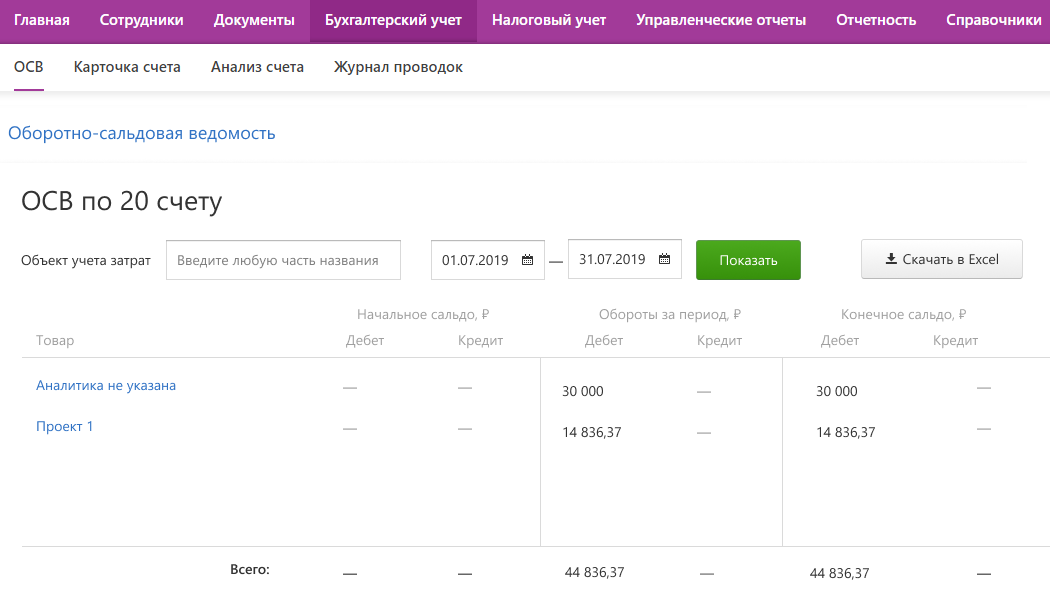Click the download icon on Excel button
Screen dimensions: 1050x599
(891, 259)
